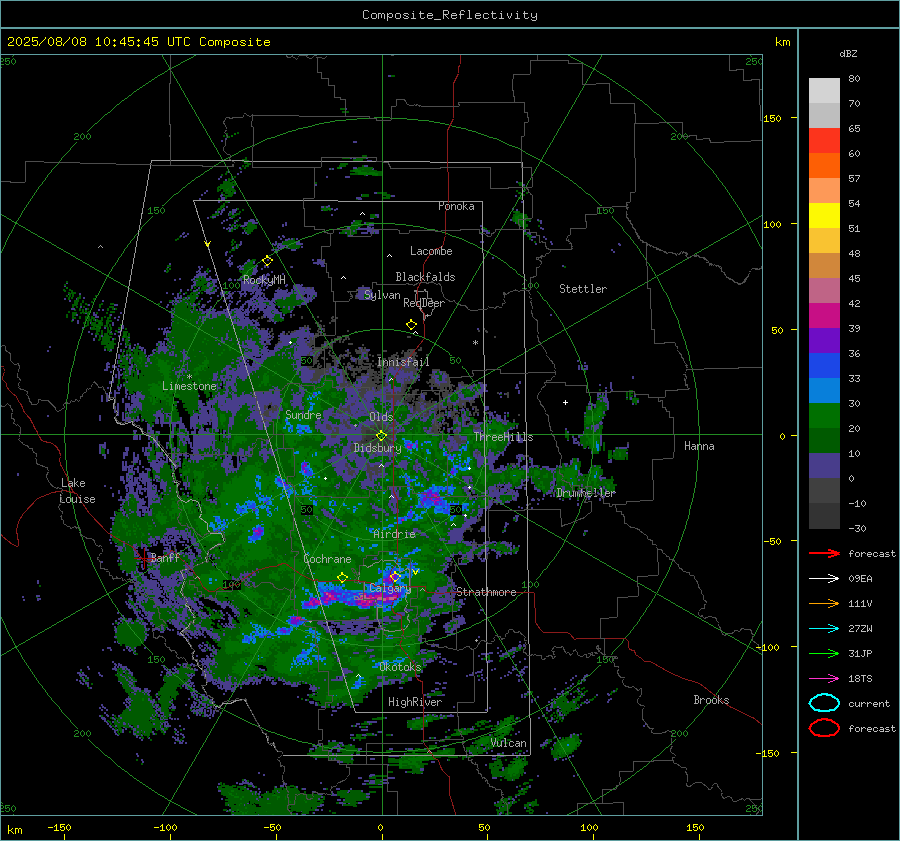Select the red 65 dBZ color swatch
The width and height of the screenshot is (900, 841).
pos(824,140)
